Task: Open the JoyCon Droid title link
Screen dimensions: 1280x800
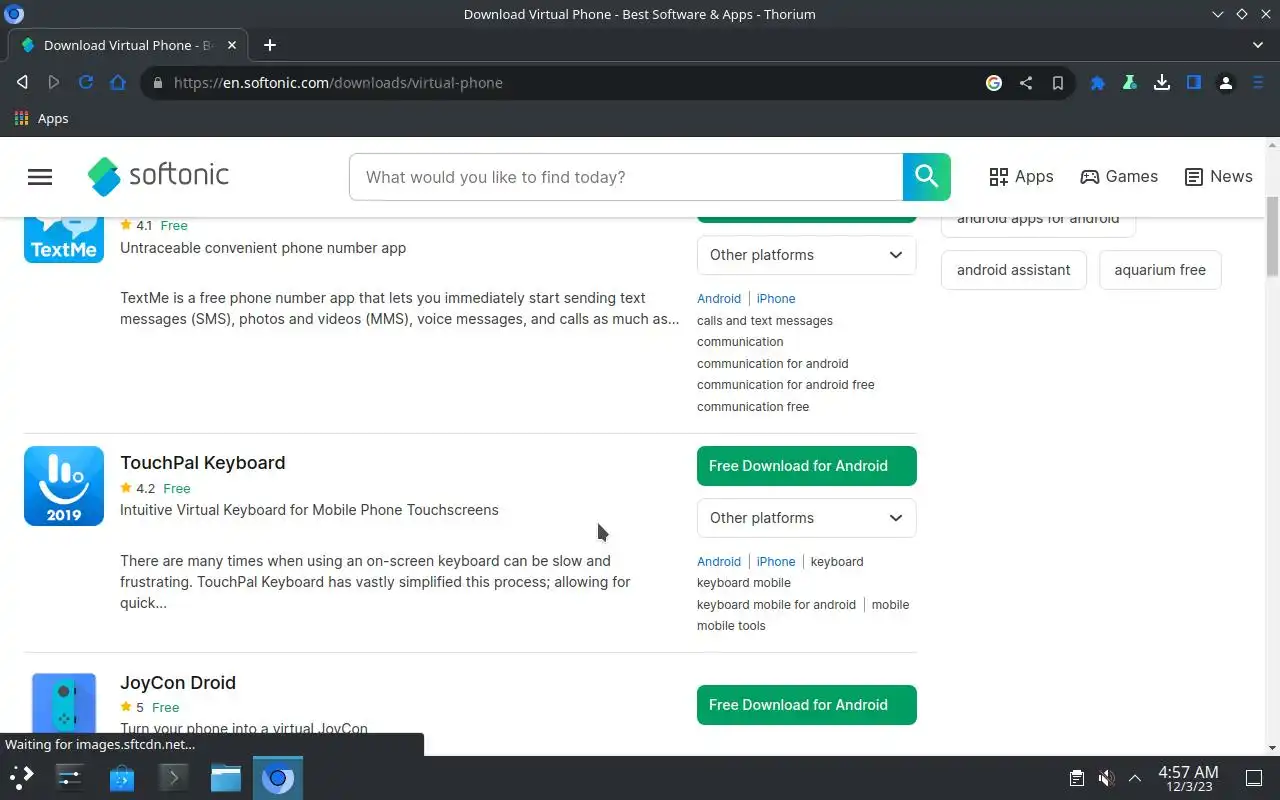Action: click(x=178, y=682)
